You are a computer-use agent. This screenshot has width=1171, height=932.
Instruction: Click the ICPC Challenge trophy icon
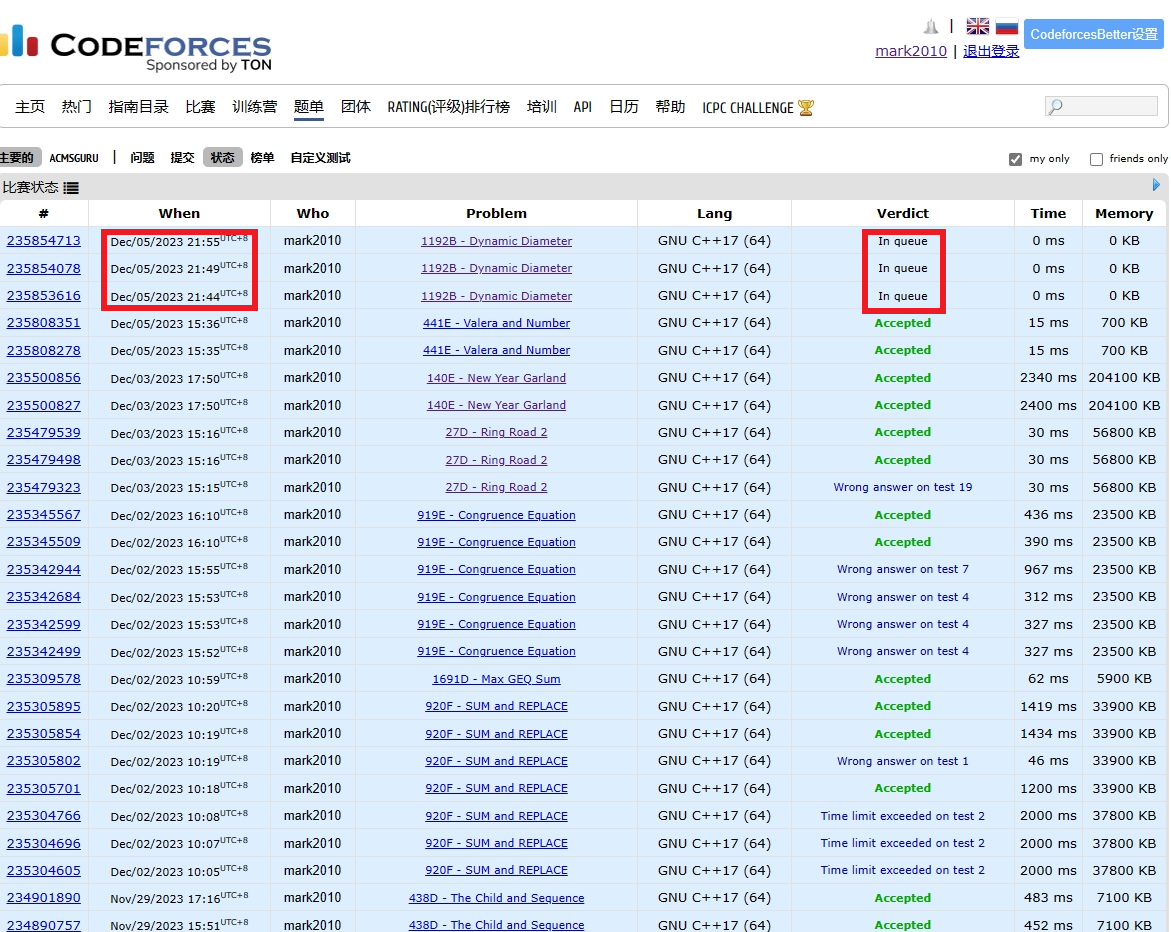coord(806,108)
